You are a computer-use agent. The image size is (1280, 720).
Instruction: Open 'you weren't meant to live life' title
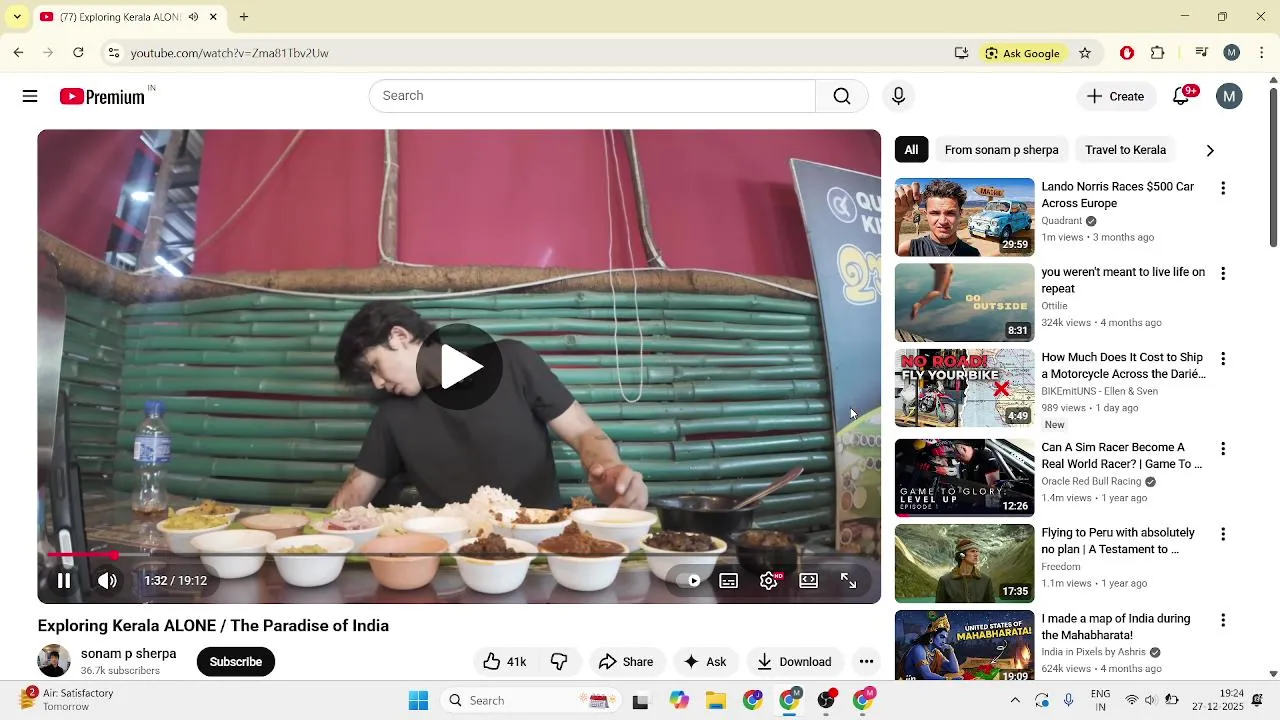tap(1123, 280)
